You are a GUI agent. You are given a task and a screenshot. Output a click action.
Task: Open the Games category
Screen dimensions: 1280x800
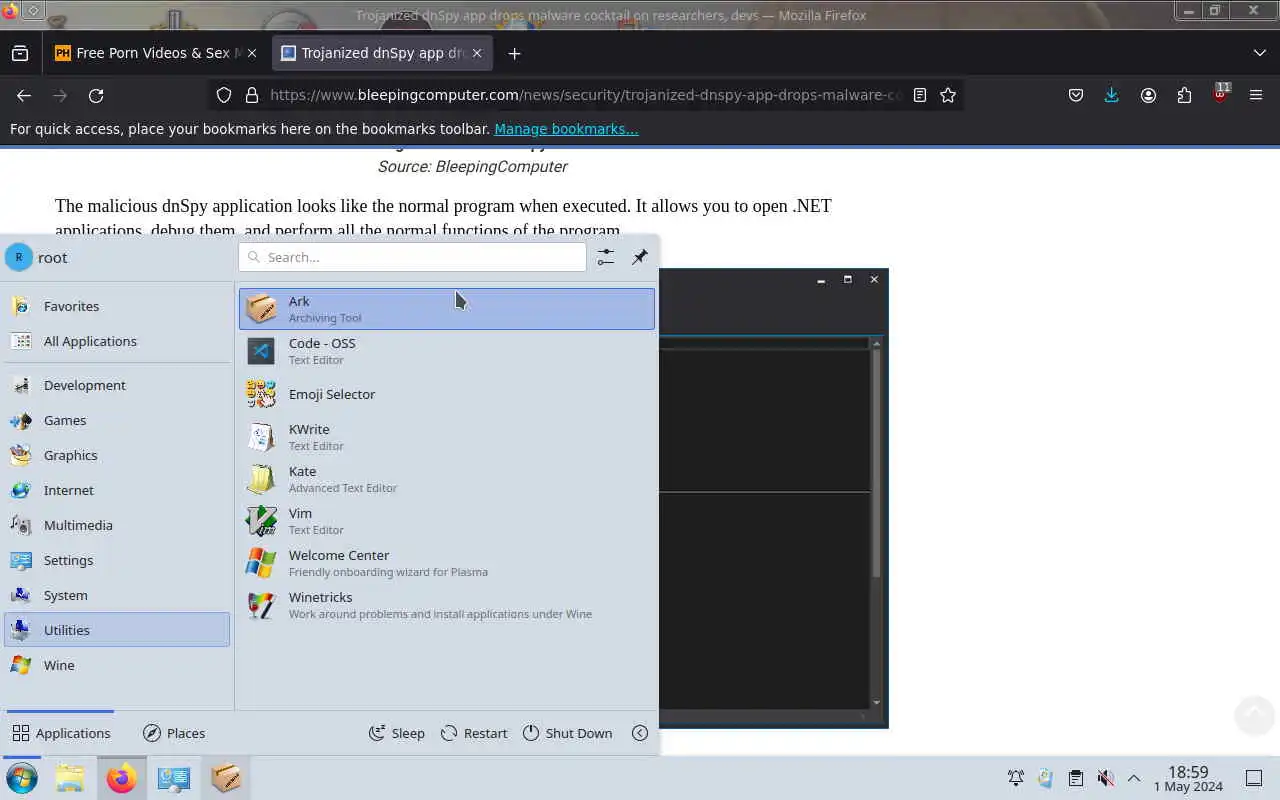click(x=117, y=420)
